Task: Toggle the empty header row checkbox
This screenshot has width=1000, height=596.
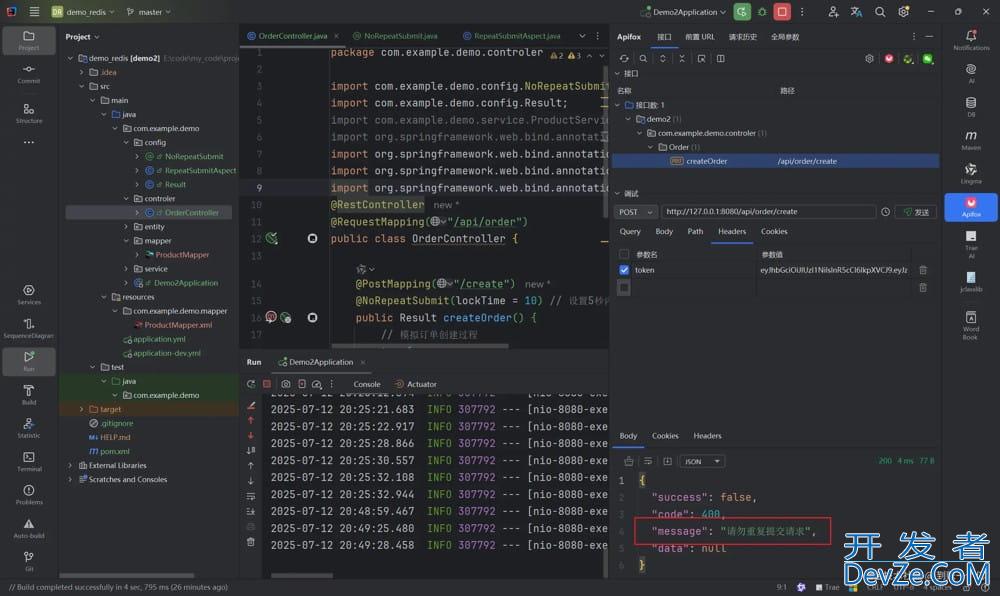Action: [x=624, y=287]
